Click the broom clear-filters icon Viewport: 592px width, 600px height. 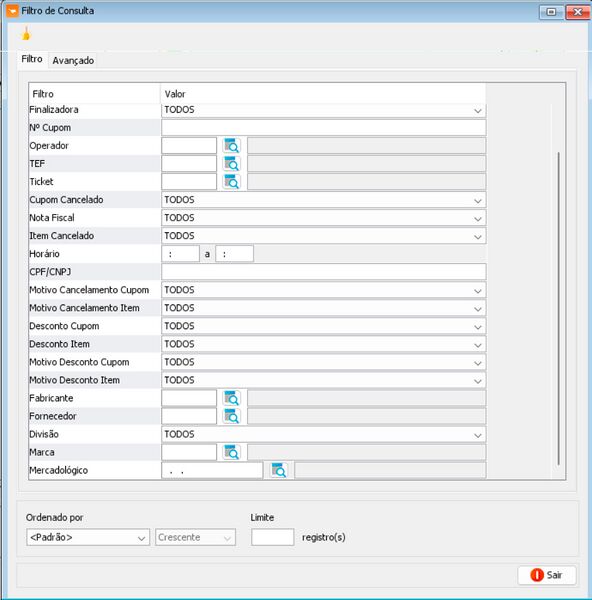pyautogui.click(x=26, y=34)
